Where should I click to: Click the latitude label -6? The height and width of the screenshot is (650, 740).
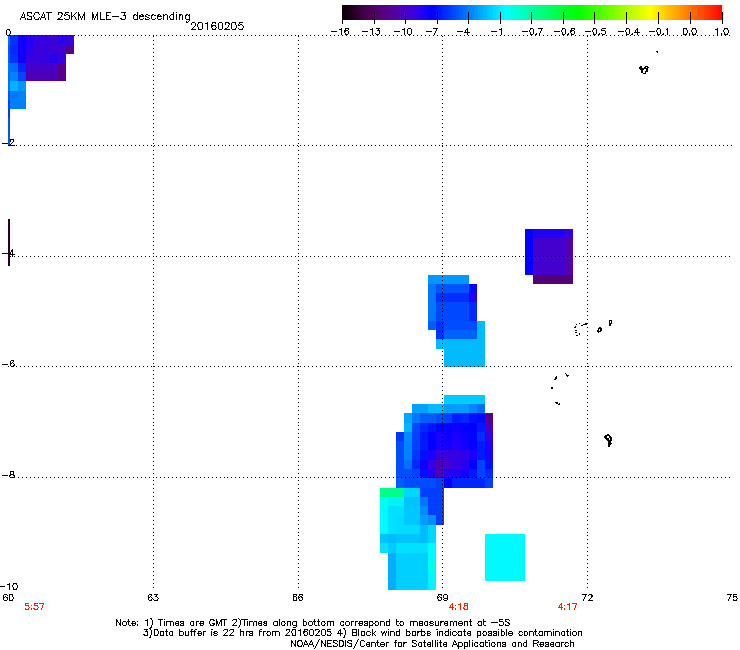click(x=9, y=363)
